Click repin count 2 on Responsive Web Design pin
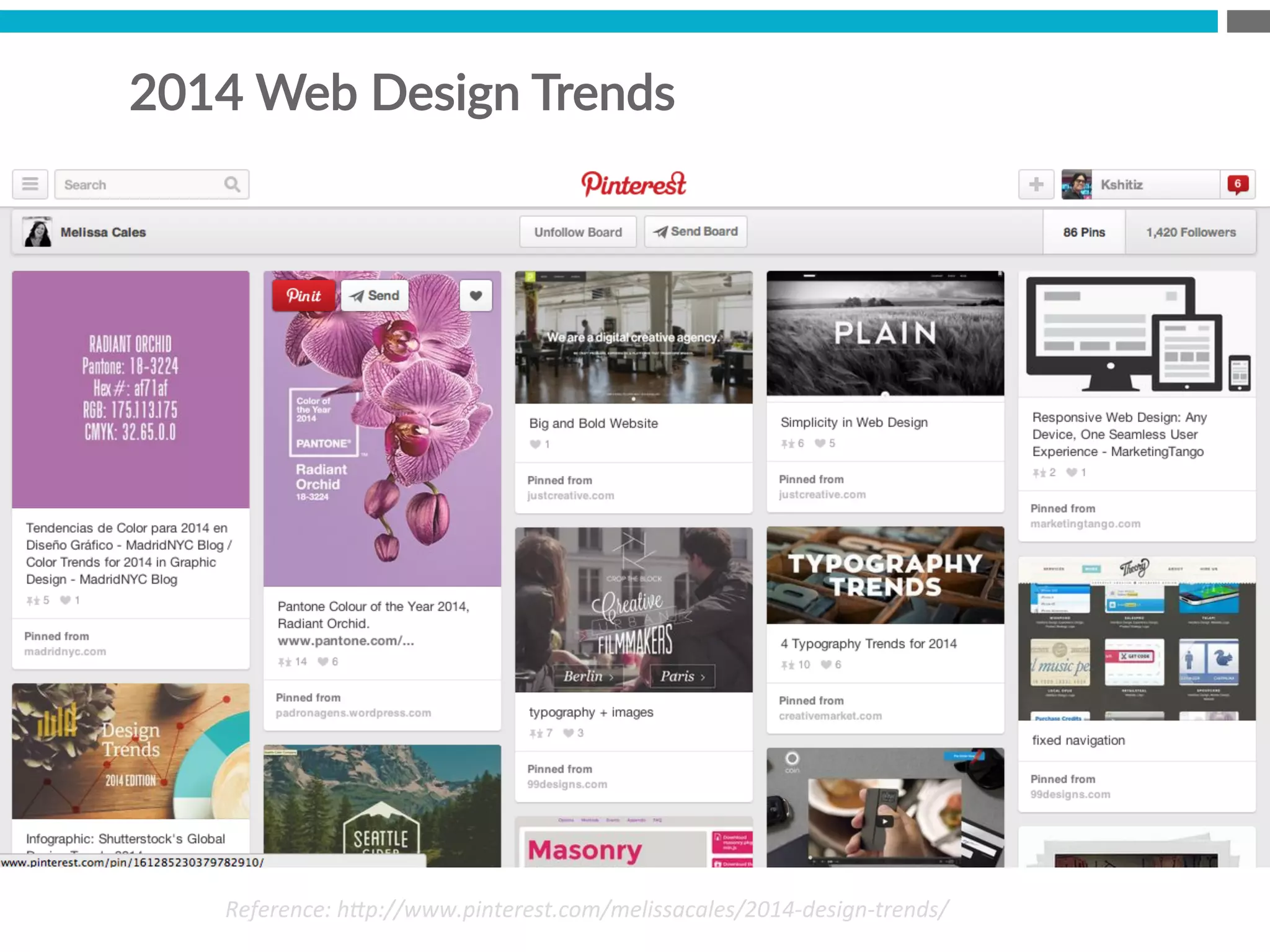The image size is (1270, 952). tap(1044, 472)
